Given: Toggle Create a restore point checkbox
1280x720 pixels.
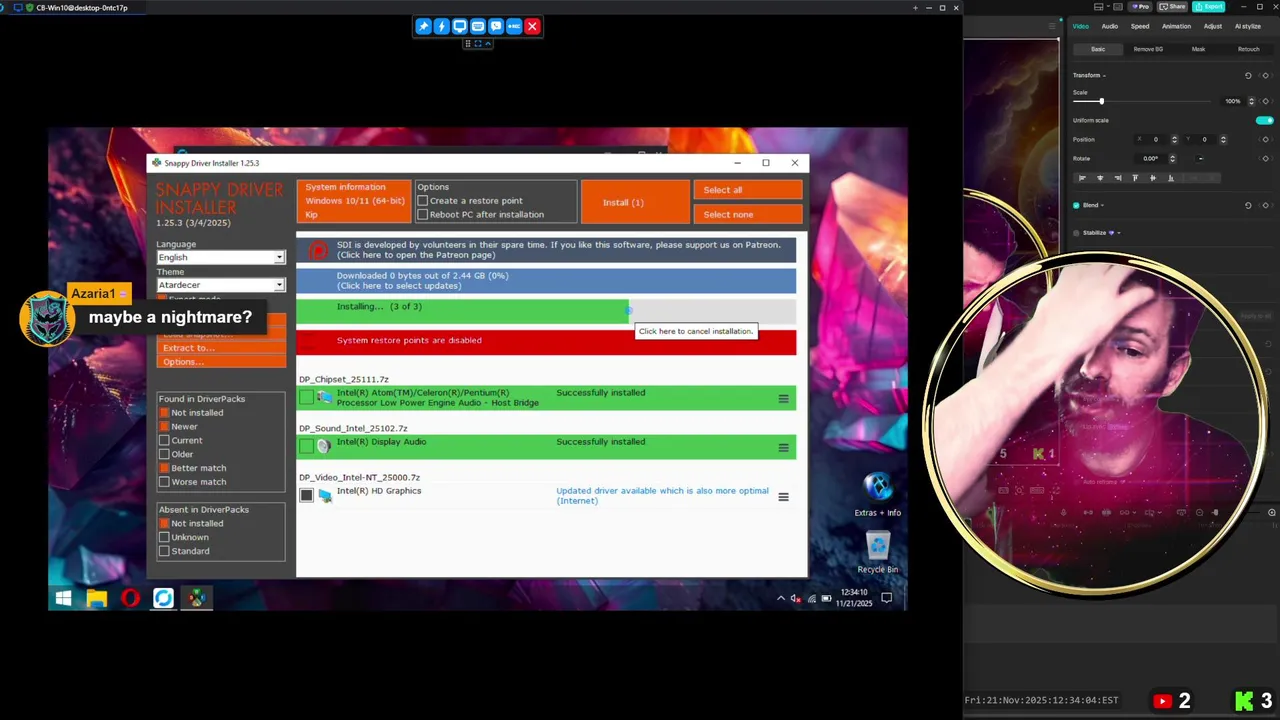Looking at the screenshot, I should 422,201.
